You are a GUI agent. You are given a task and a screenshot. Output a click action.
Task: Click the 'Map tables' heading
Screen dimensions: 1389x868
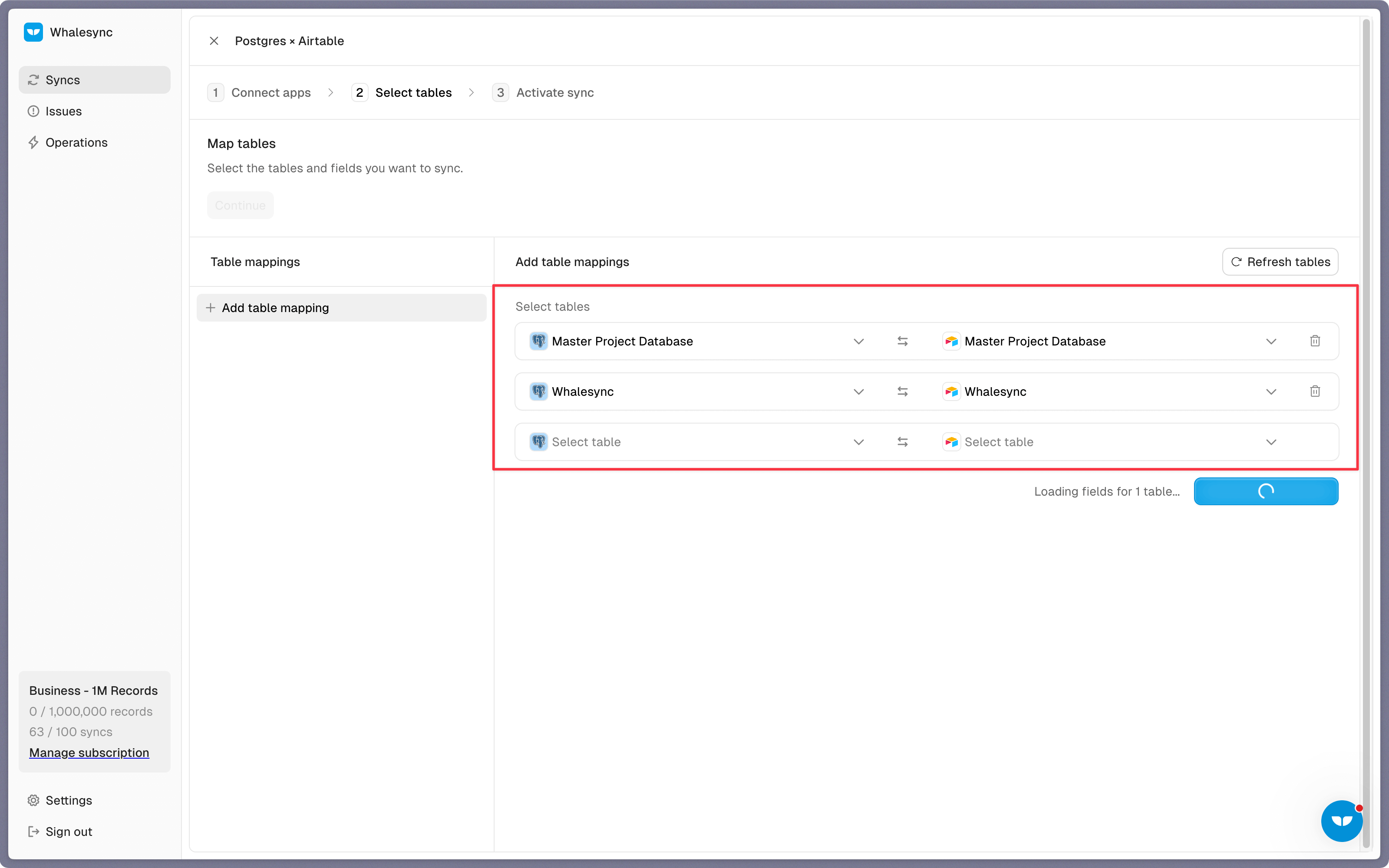point(241,144)
